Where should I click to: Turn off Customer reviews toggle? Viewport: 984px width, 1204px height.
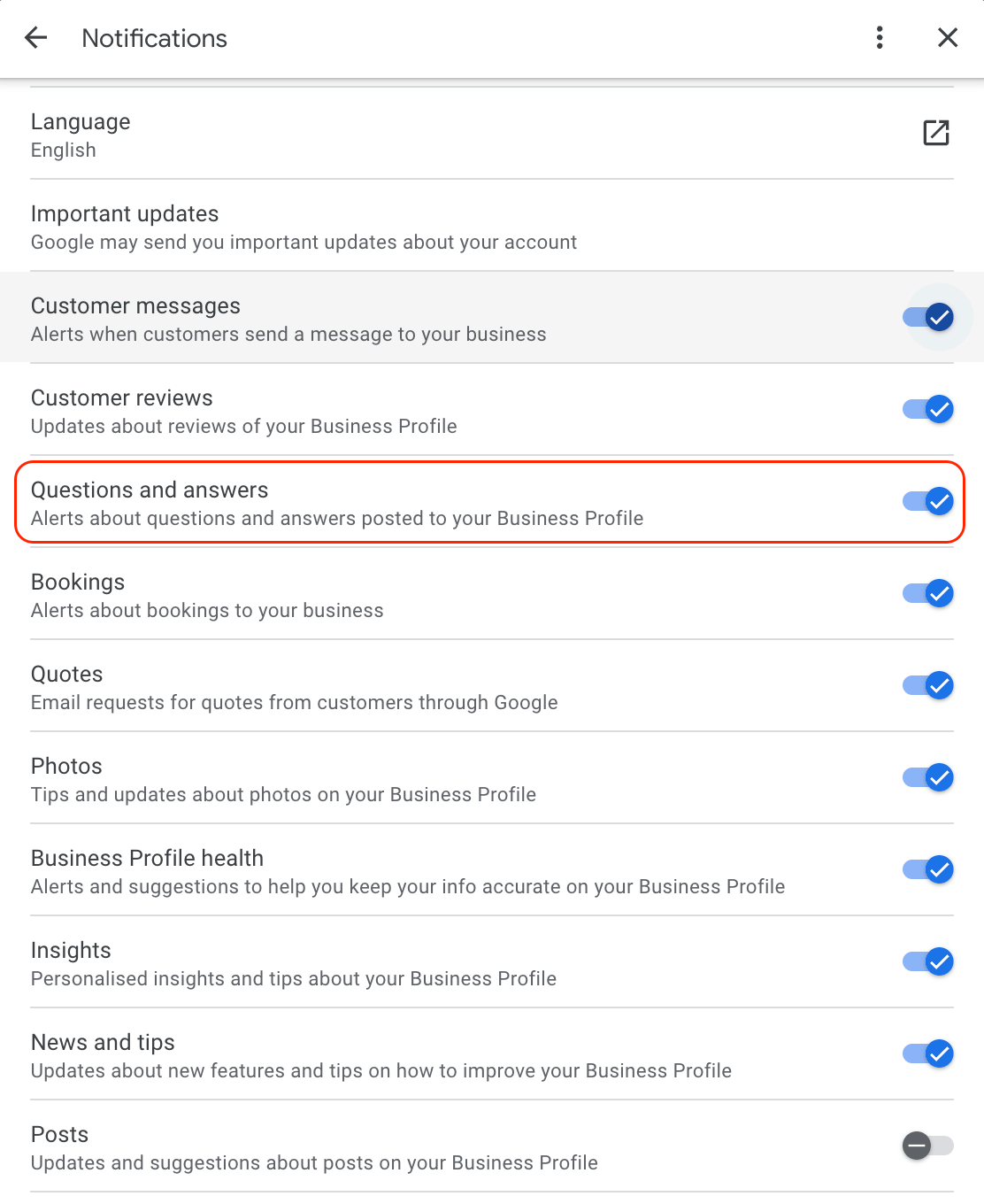(x=928, y=409)
